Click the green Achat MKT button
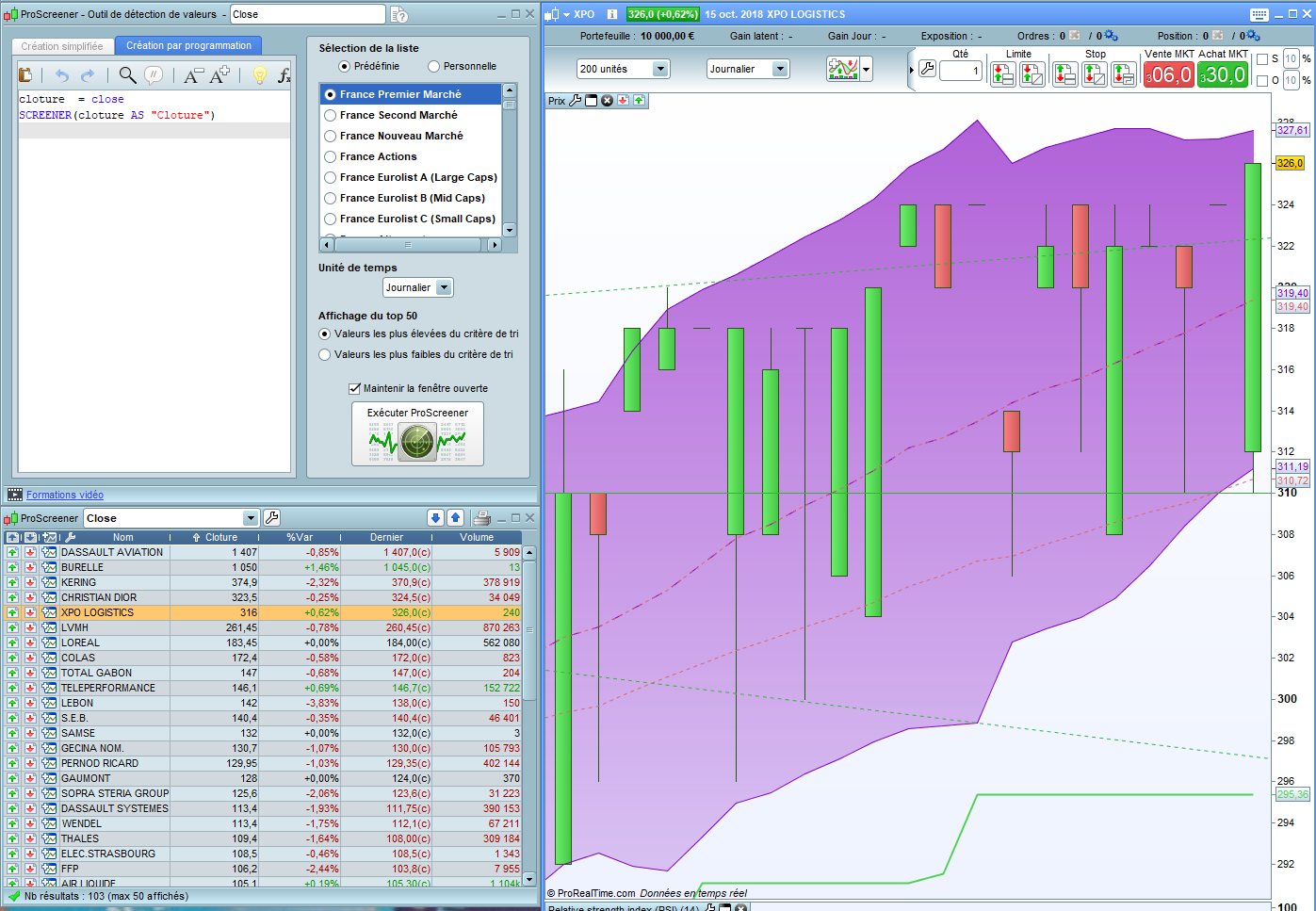1316x911 pixels. (1223, 74)
